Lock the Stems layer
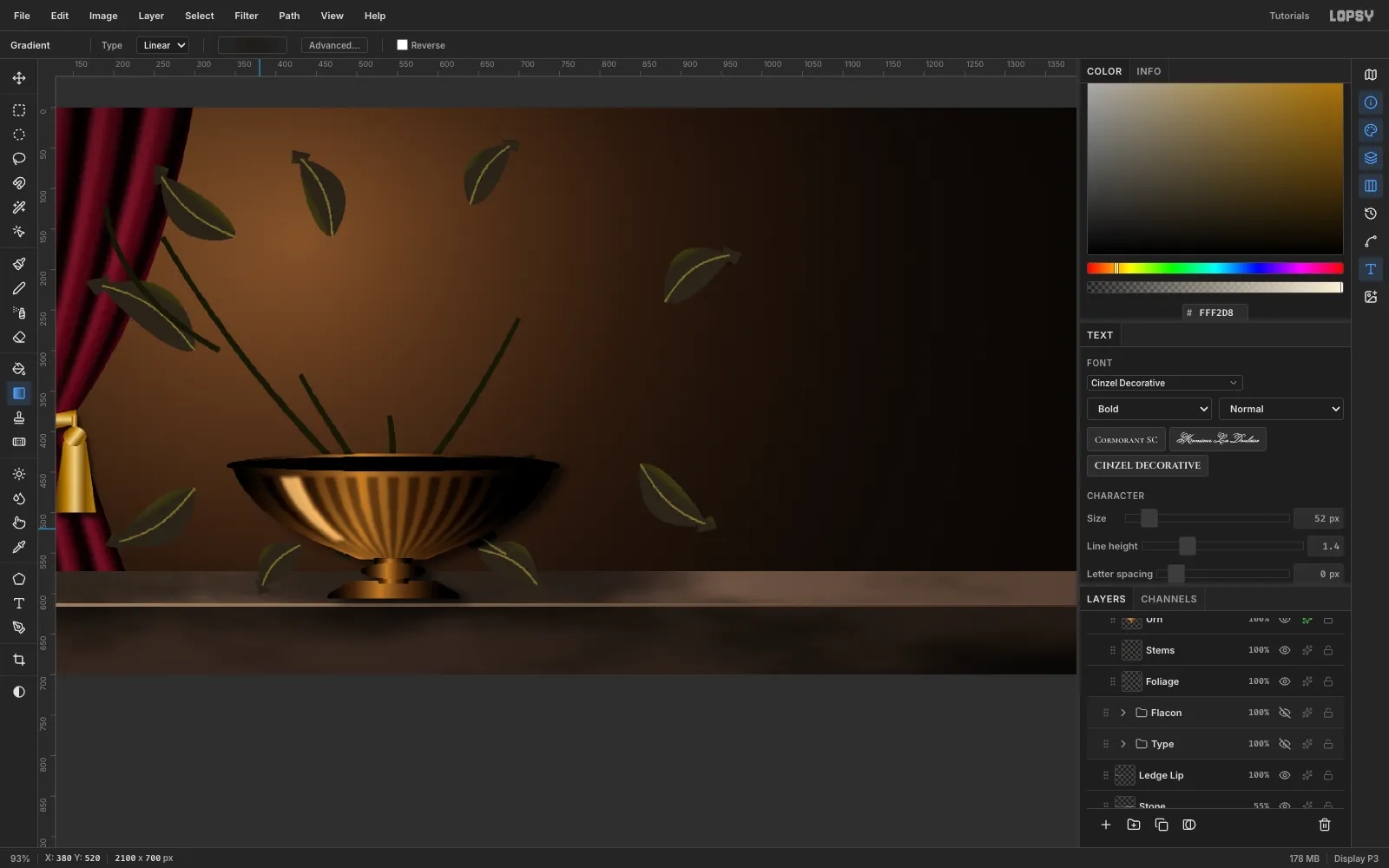 1328,650
